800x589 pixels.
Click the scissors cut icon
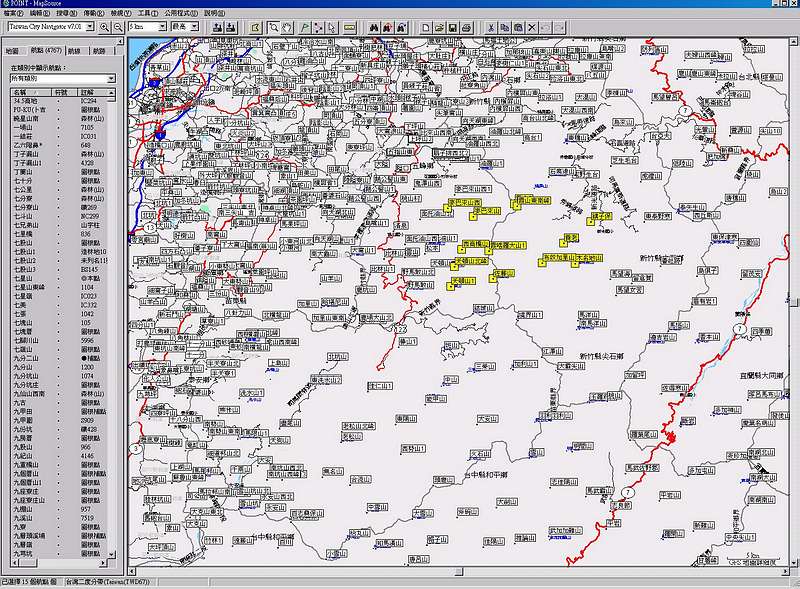tap(491, 28)
